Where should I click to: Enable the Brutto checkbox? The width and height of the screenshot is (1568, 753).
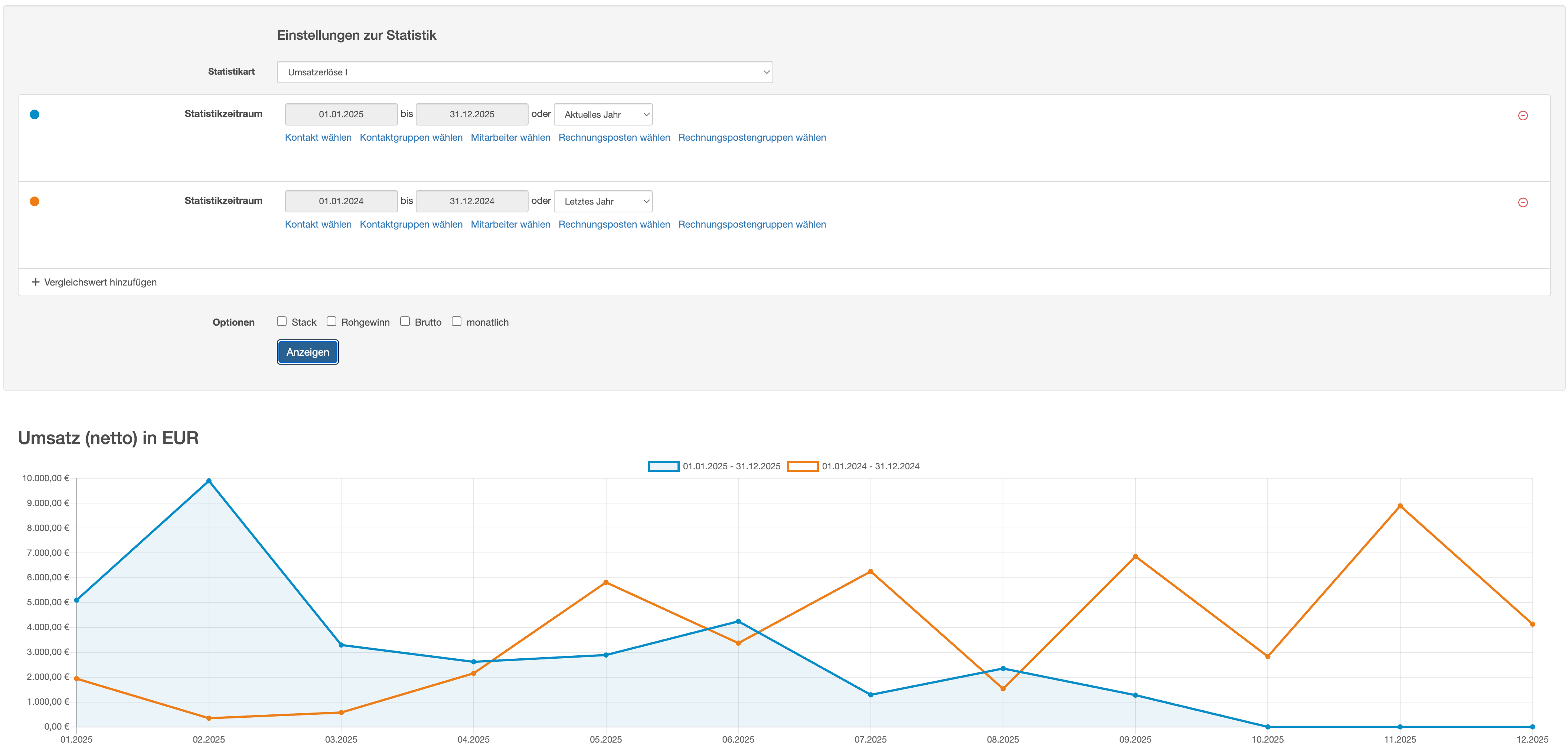[405, 322]
